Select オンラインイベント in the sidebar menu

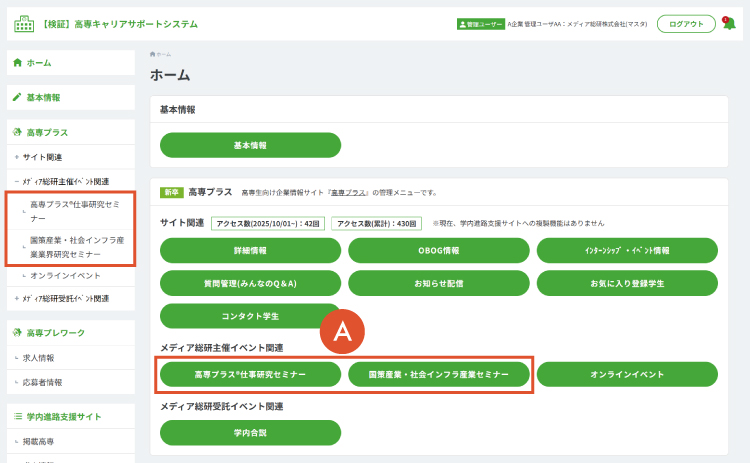pyautogui.click(x=65, y=275)
